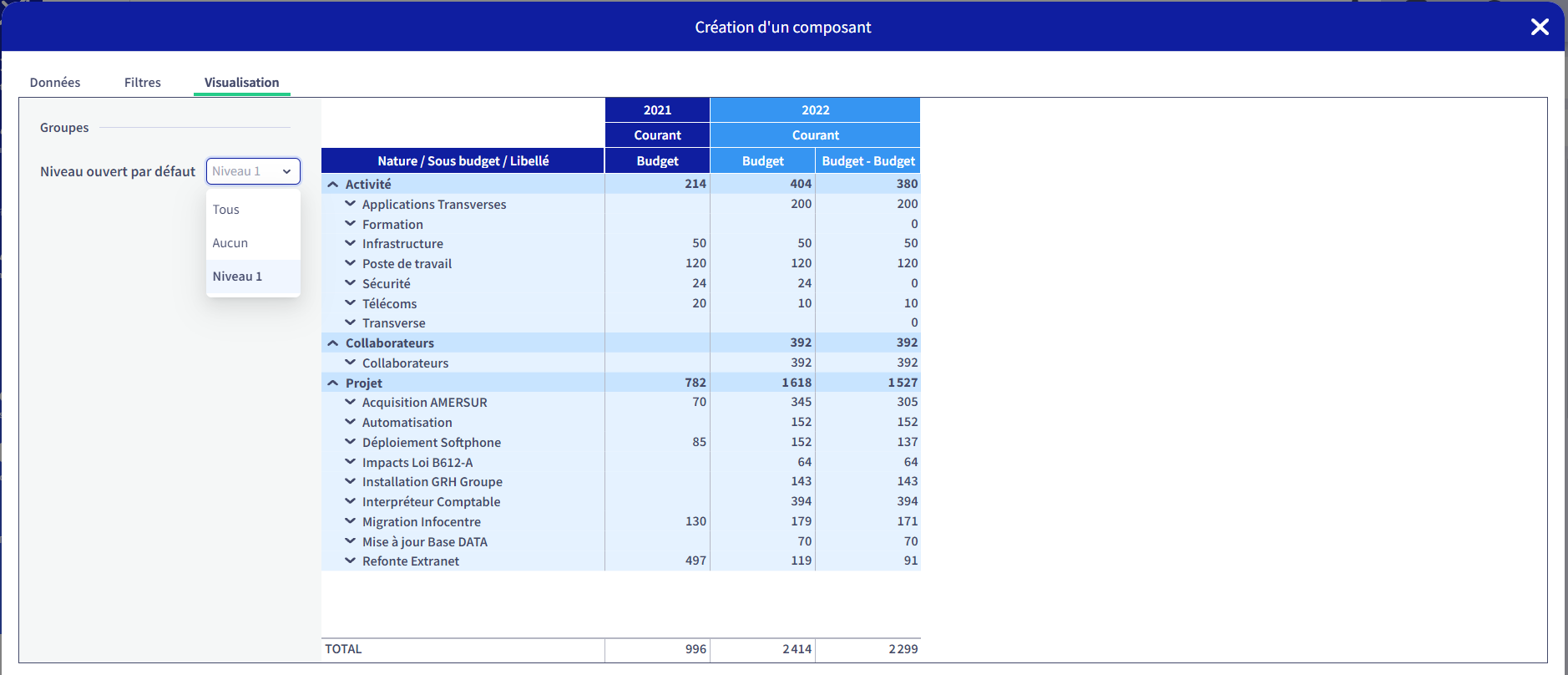Click the Refonte Extranet label

411,561
